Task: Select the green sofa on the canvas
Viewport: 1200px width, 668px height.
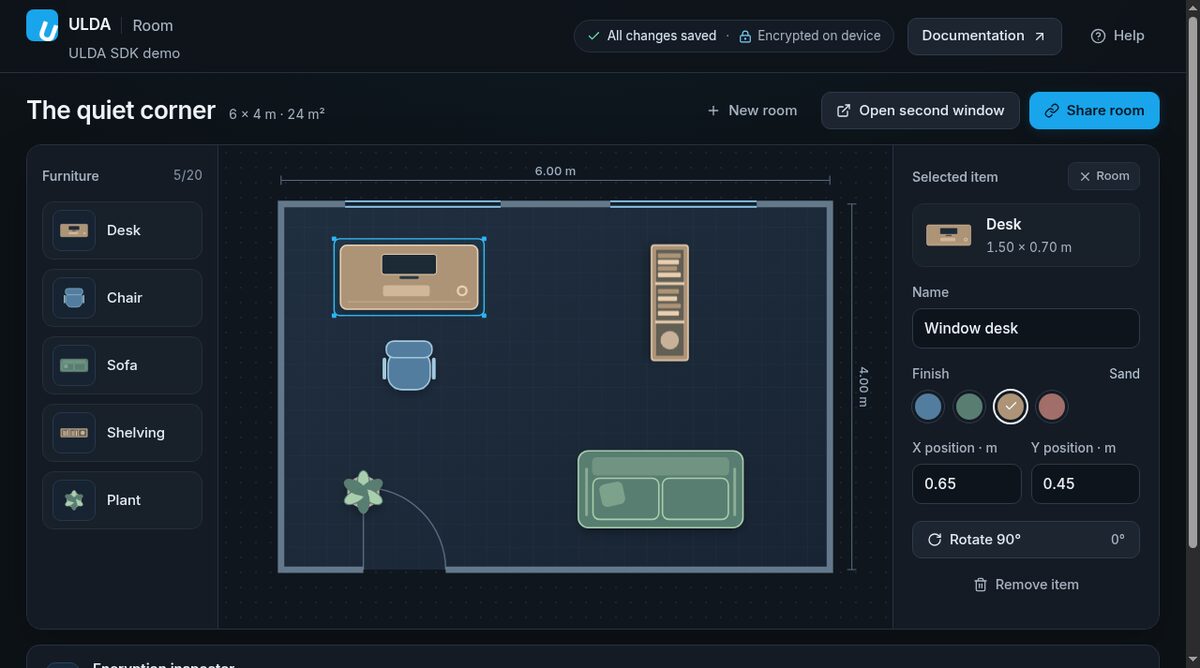Action: (x=660, y=489)
